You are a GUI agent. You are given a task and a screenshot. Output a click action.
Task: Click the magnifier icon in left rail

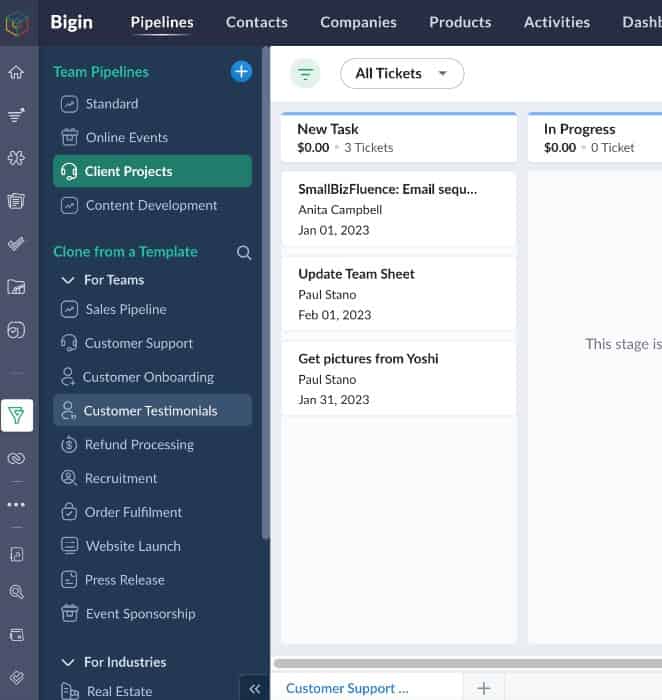(16, 592)
